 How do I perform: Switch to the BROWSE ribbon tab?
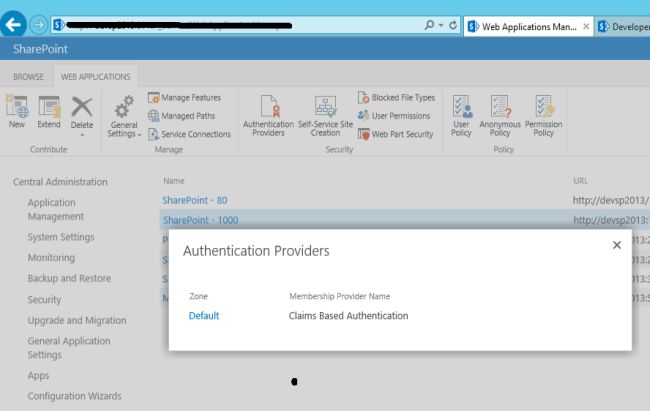pyautogui.click(x=28, y=77)
